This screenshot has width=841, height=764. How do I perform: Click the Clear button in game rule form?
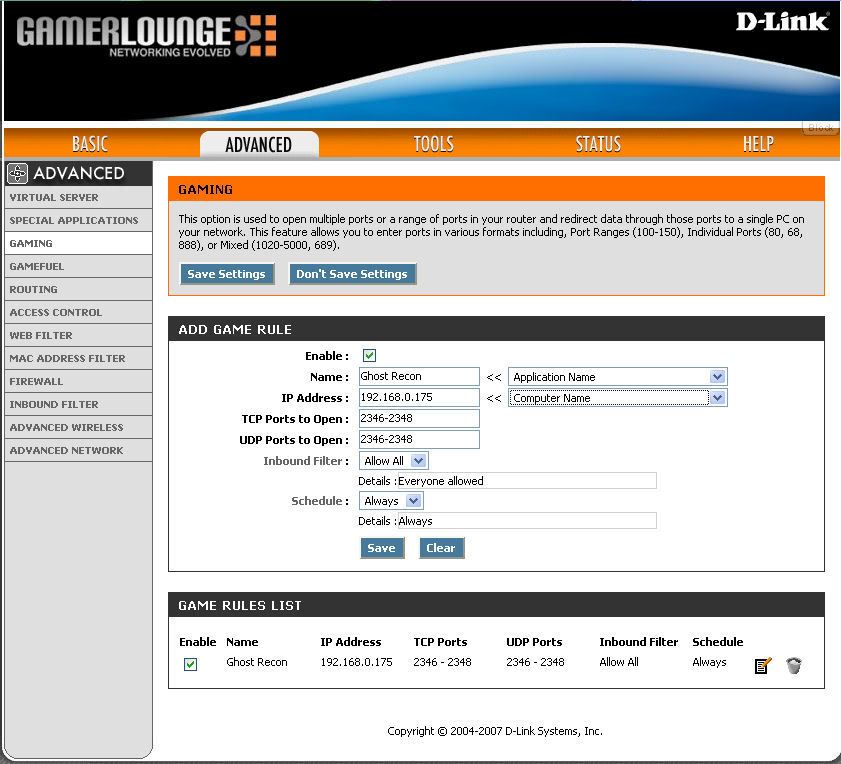pyautogui.click(x=440, y=548)
